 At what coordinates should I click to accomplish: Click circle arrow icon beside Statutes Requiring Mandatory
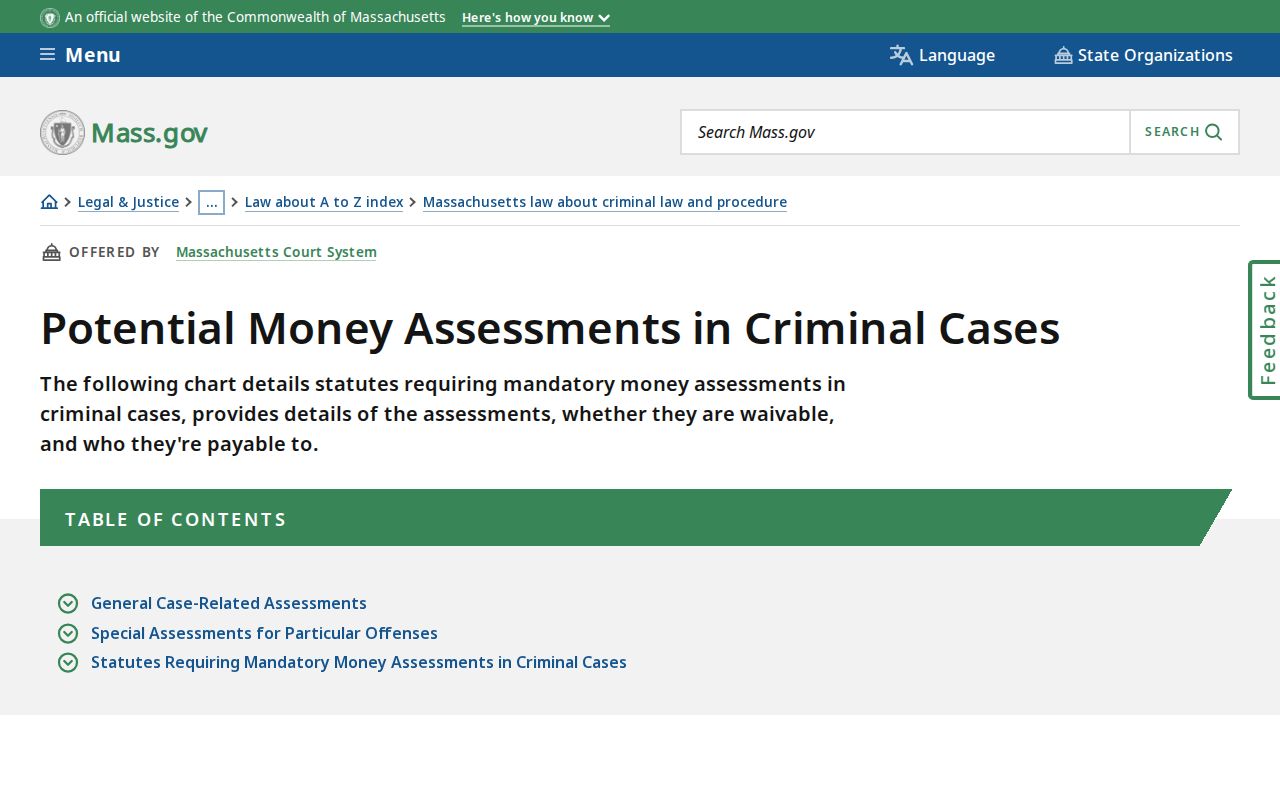coord(68,662)
